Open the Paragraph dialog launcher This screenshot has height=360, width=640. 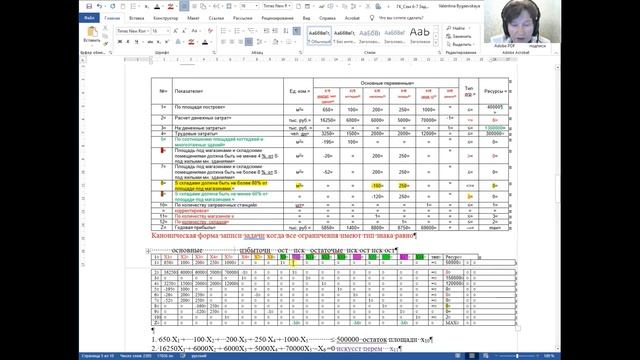(x=300, y=53)
